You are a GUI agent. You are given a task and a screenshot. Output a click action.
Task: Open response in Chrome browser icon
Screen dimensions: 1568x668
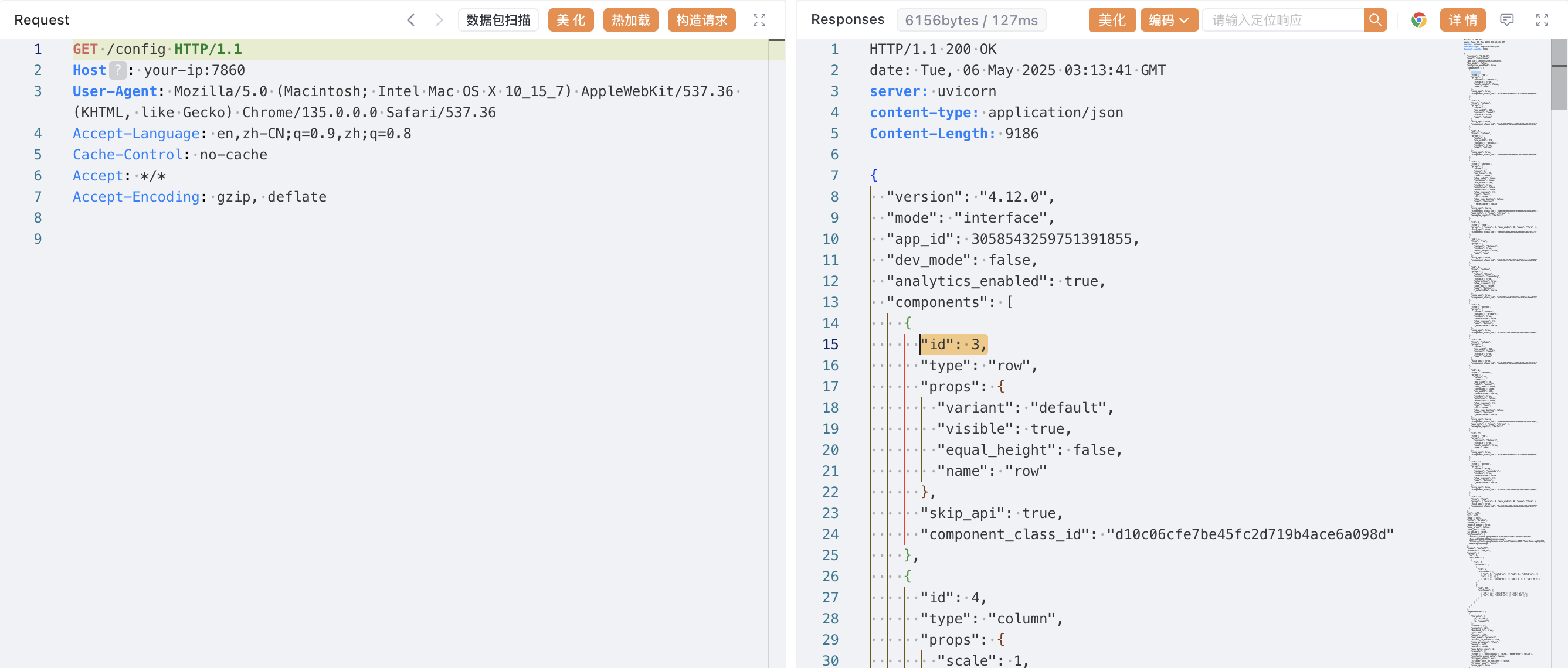click(x=1418, y=20)
